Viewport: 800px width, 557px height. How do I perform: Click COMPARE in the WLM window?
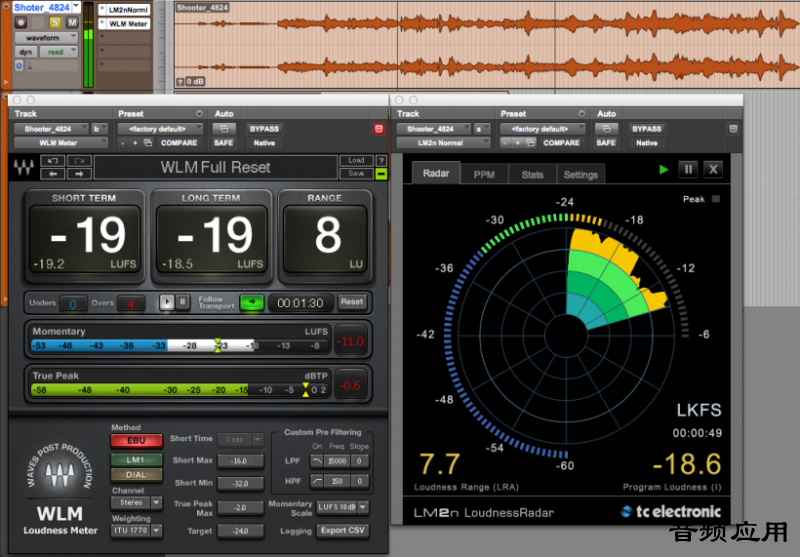[179, 143]
